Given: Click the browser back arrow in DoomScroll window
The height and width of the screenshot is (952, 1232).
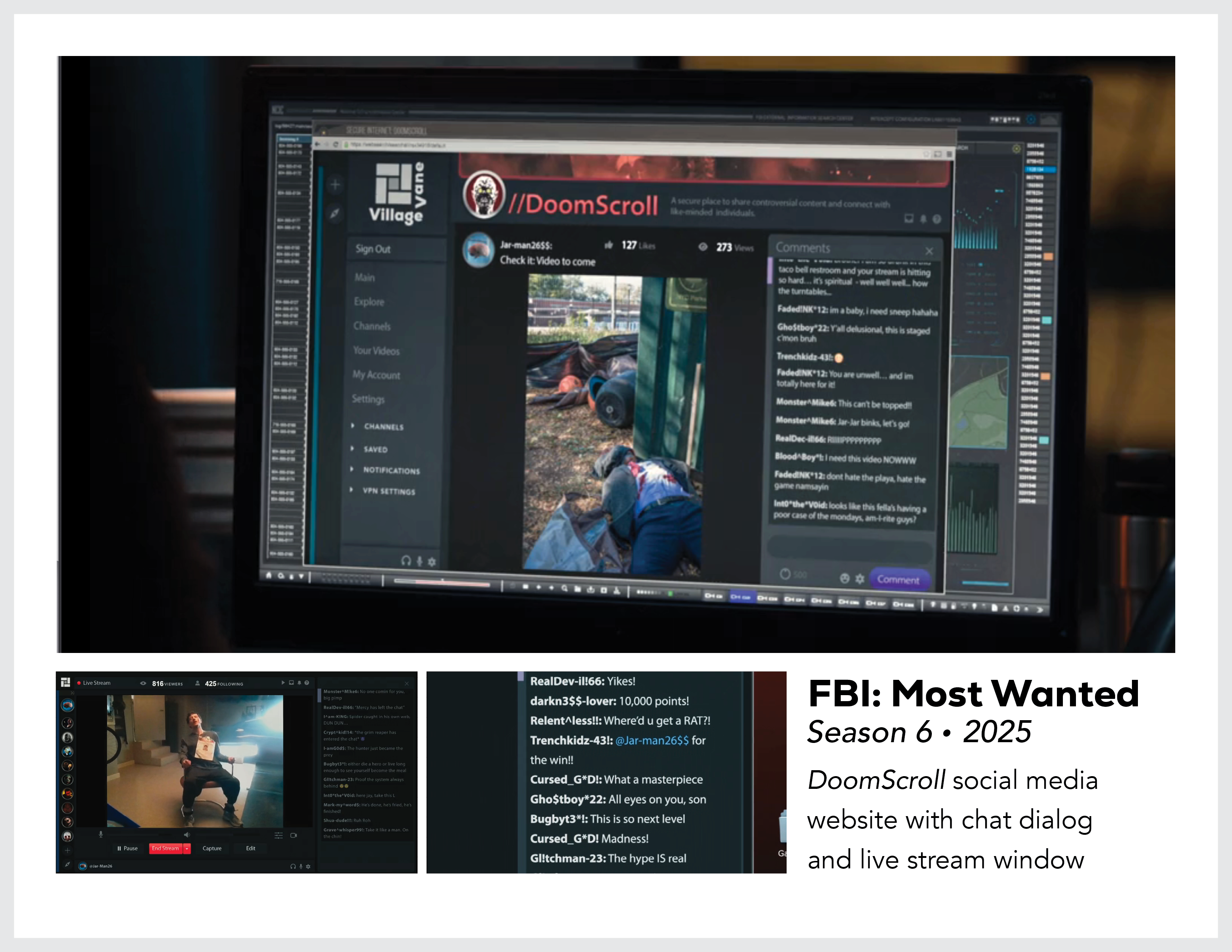Looking at the screenshot, I should click(318, 144).
